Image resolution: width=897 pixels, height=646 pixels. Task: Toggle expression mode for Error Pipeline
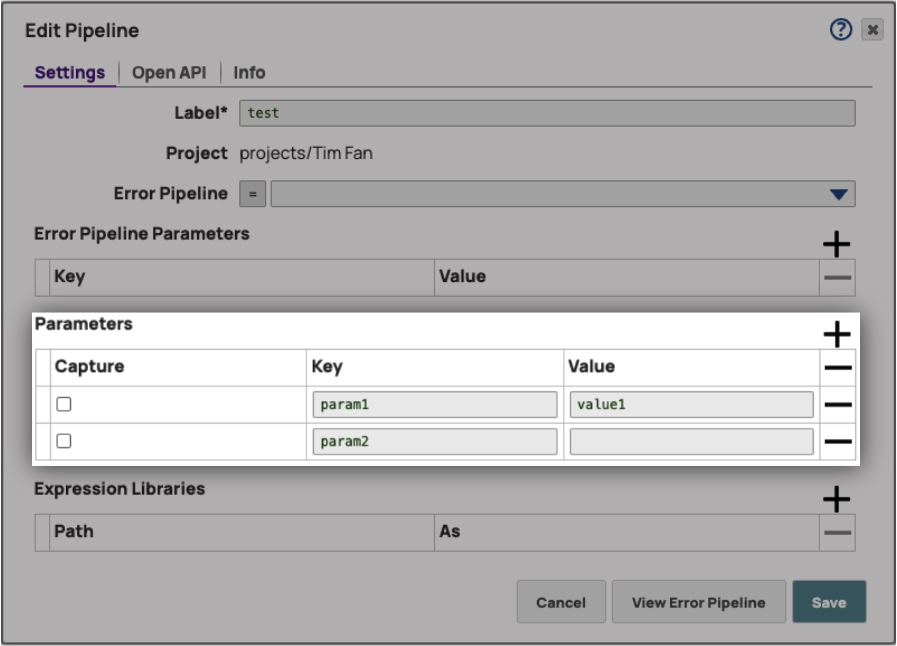pos(253,194)
